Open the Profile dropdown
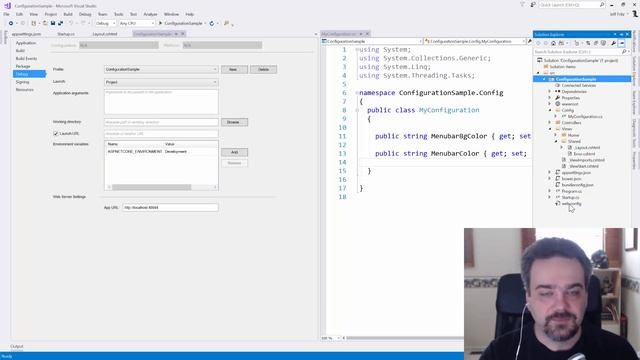 pyautogui.click(x=161, y=69)
